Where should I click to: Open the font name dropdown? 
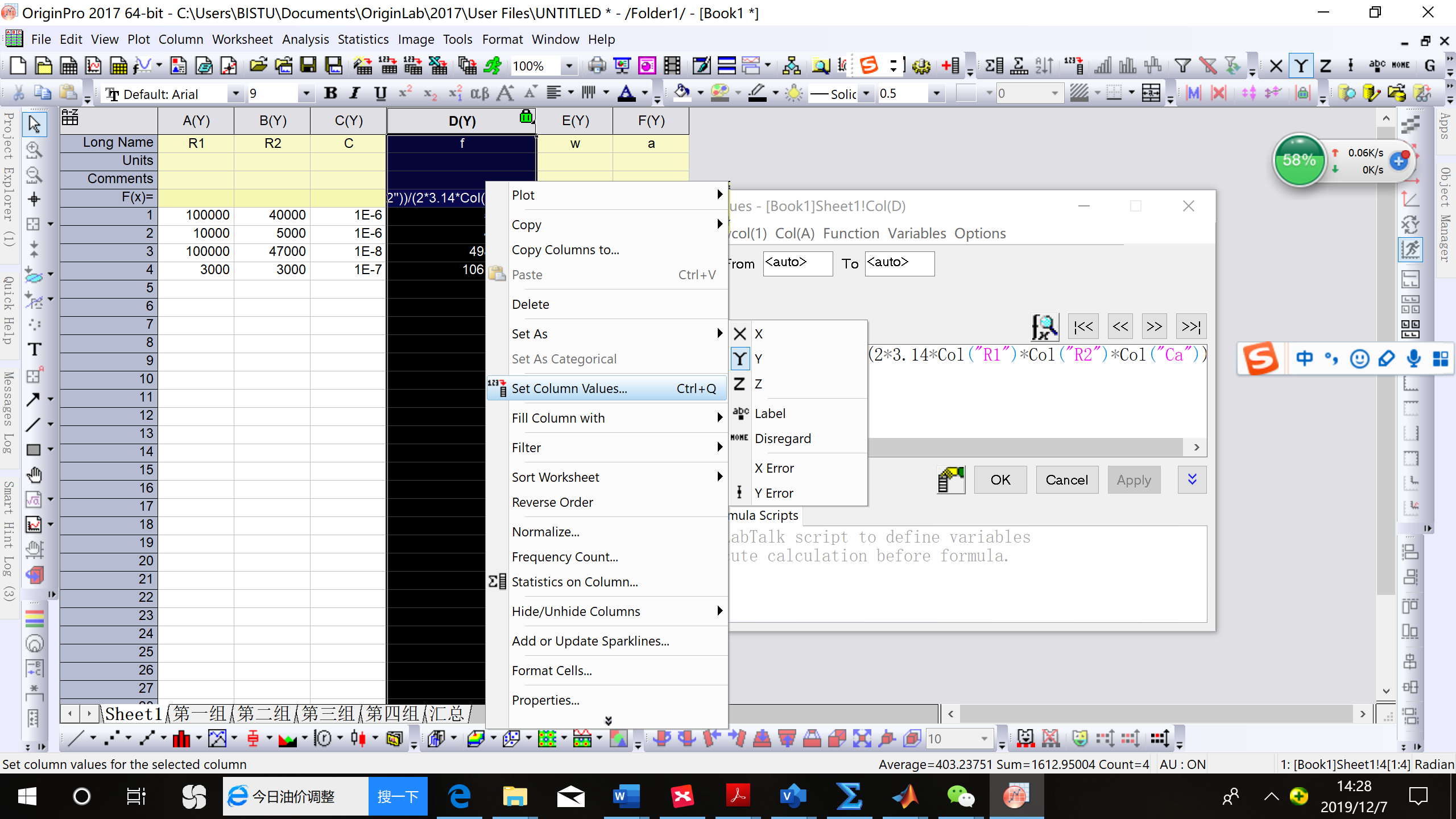click(235, 94)
